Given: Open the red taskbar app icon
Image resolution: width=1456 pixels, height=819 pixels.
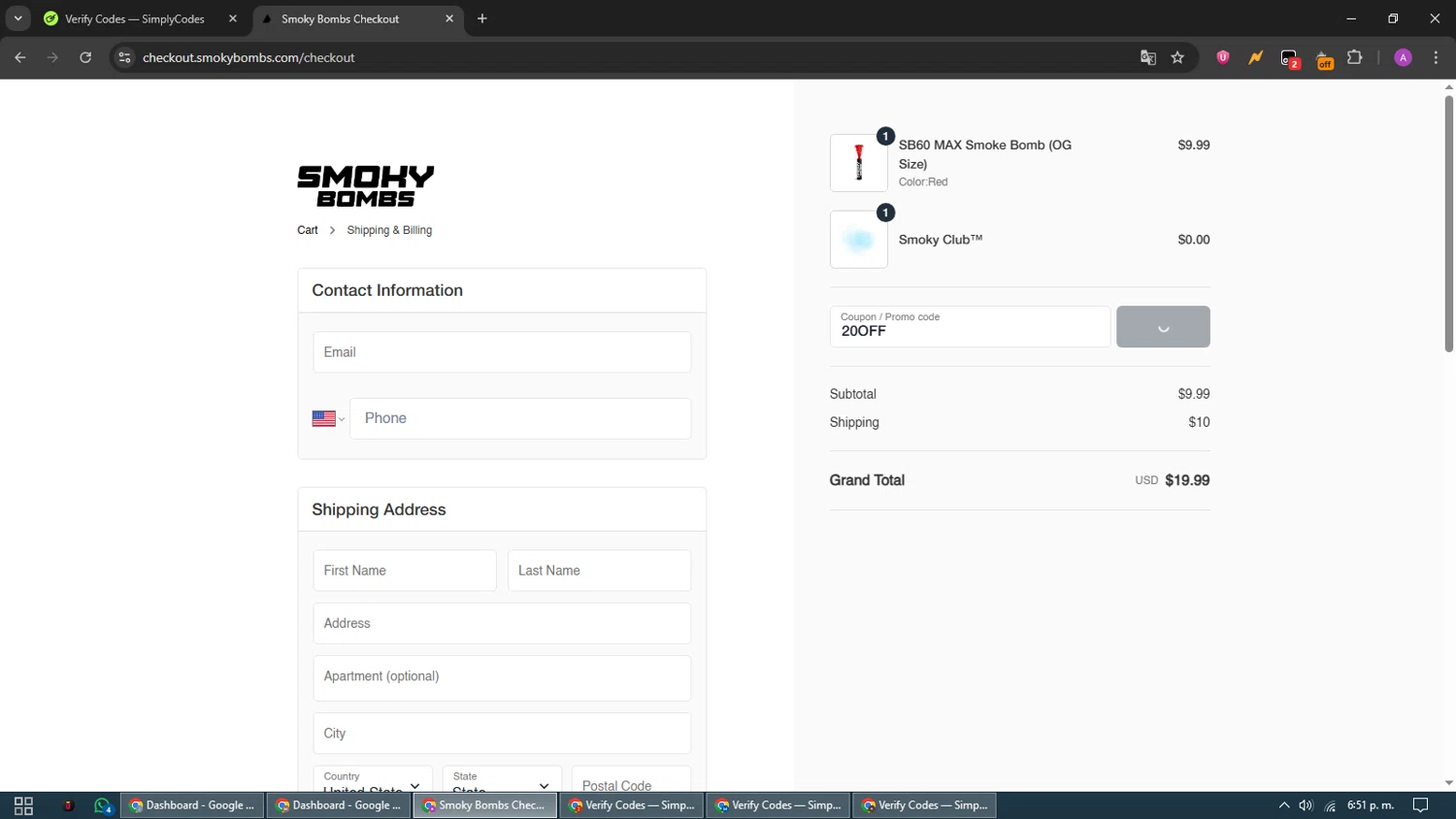Looking at the screenshot, I should pyautogui.click(x=68, y=805).
